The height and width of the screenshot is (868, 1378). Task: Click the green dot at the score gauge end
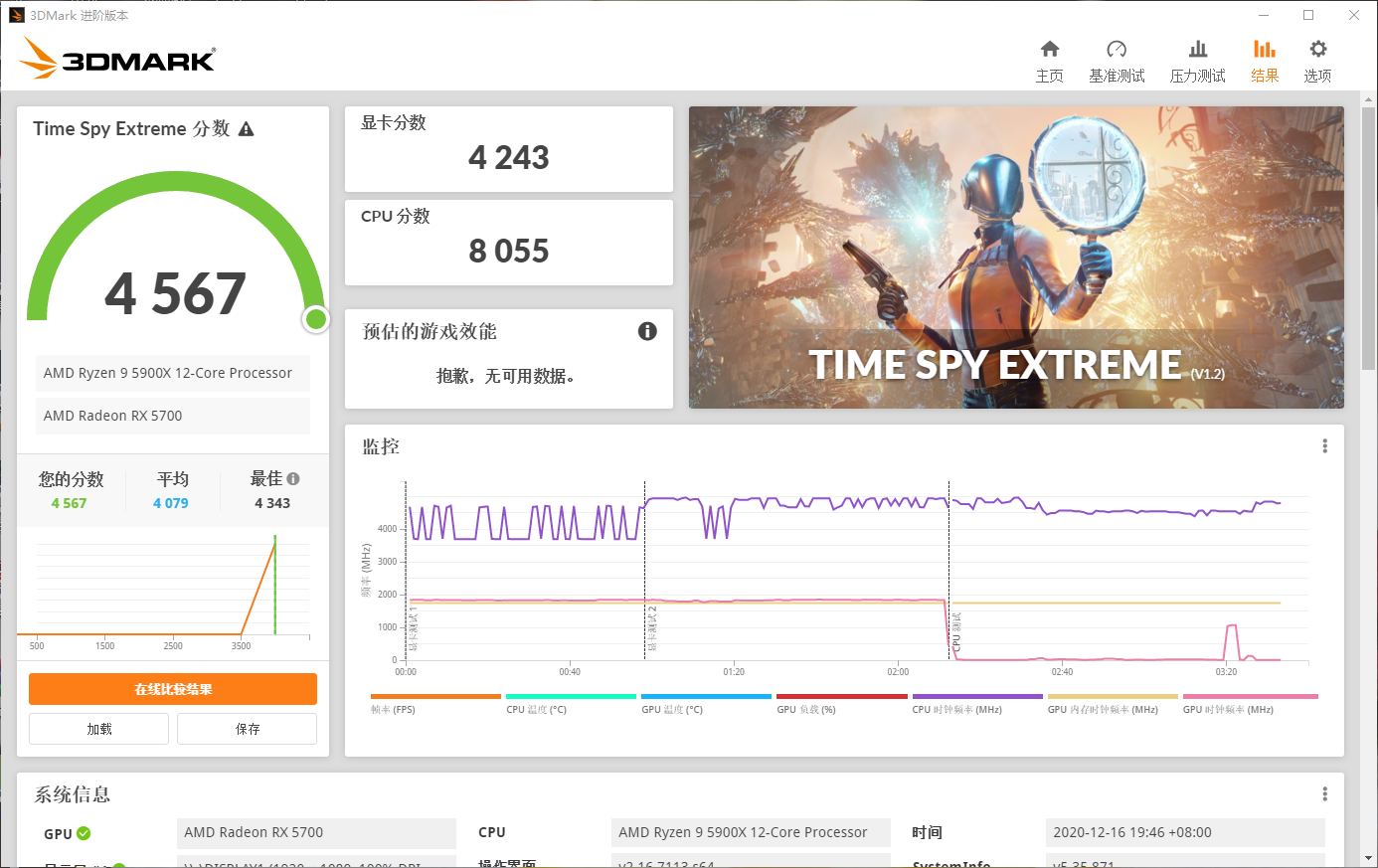click(316, 318)
